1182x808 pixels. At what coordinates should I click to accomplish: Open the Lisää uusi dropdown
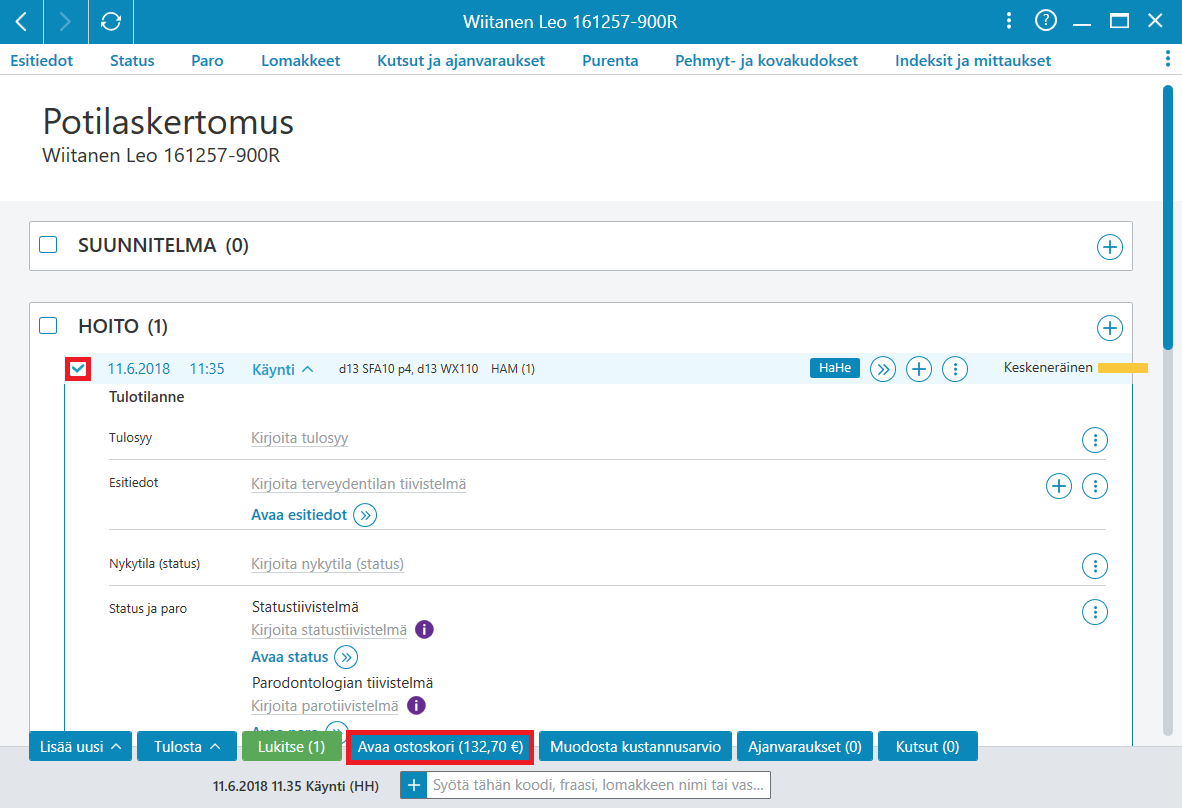(x=81, y=746)
